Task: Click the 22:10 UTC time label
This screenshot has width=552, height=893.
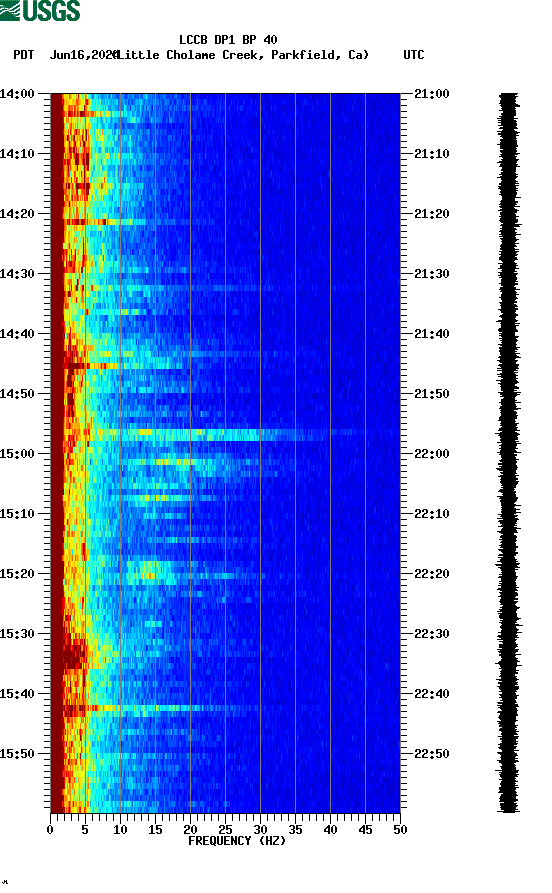Action: 432,514
